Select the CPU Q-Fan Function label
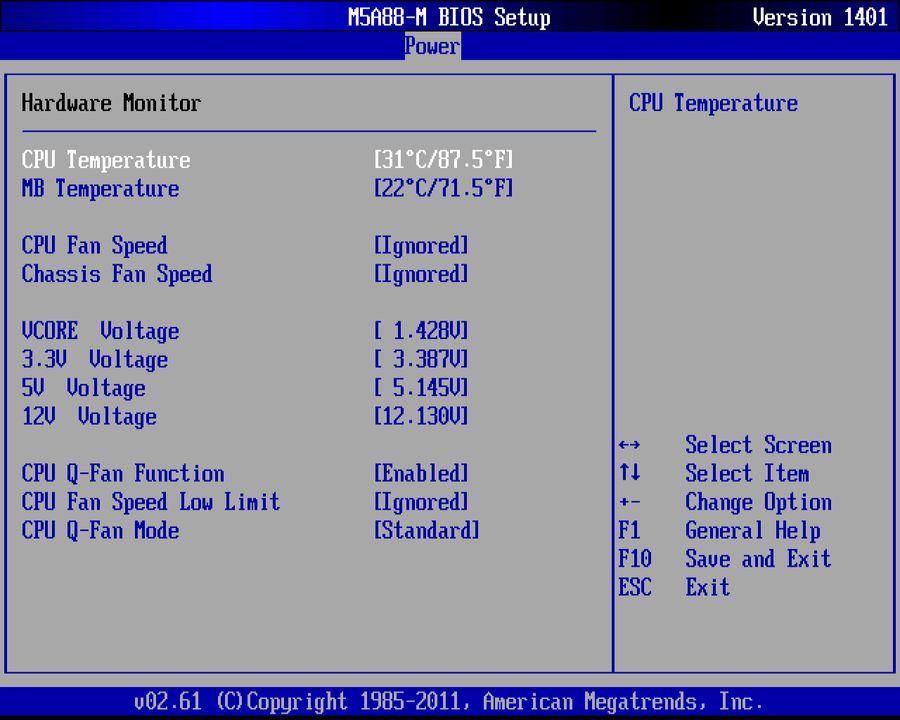The height and width of the screenshot is (720, 900). click(123, 474)
